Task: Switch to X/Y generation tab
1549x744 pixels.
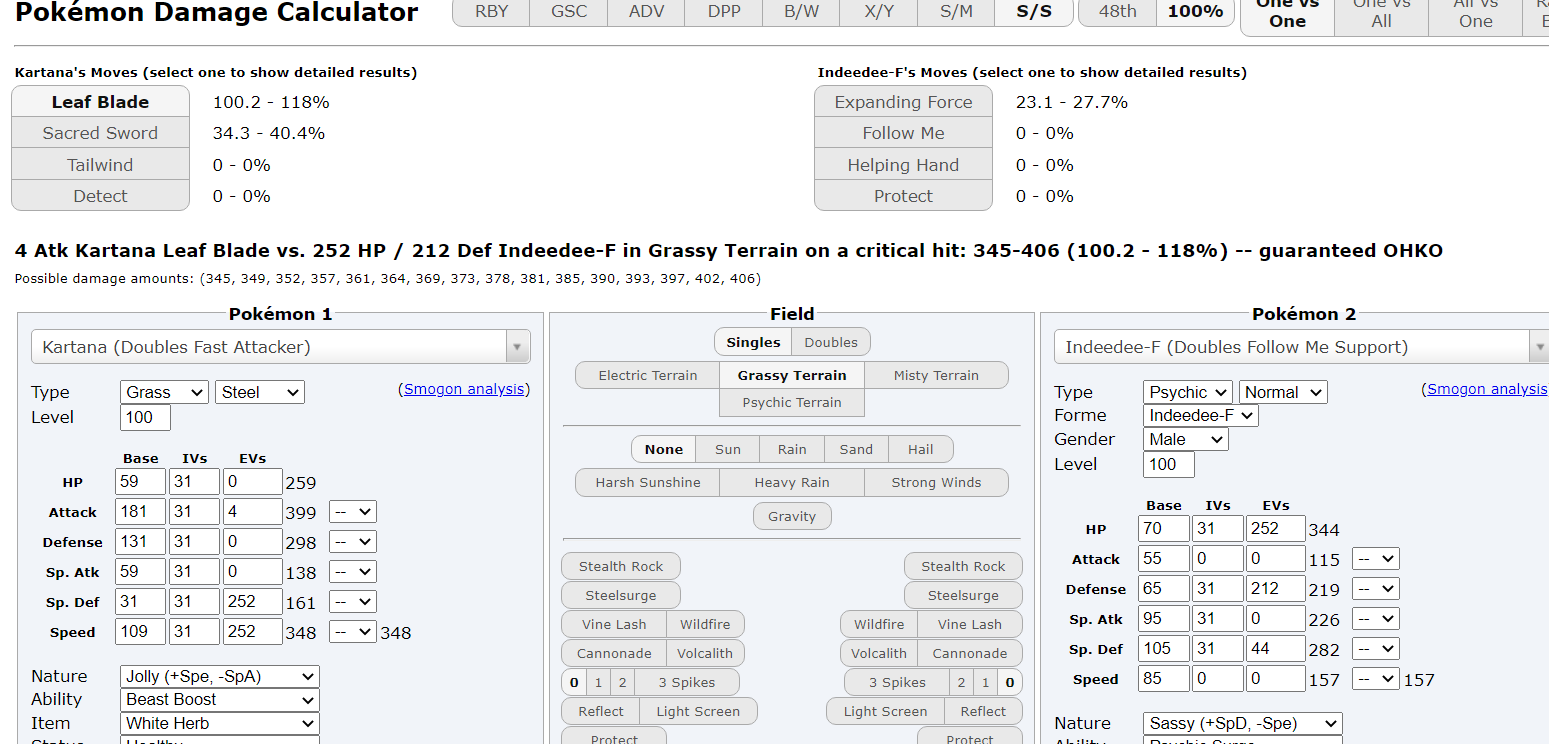Action: pos(879,11)
